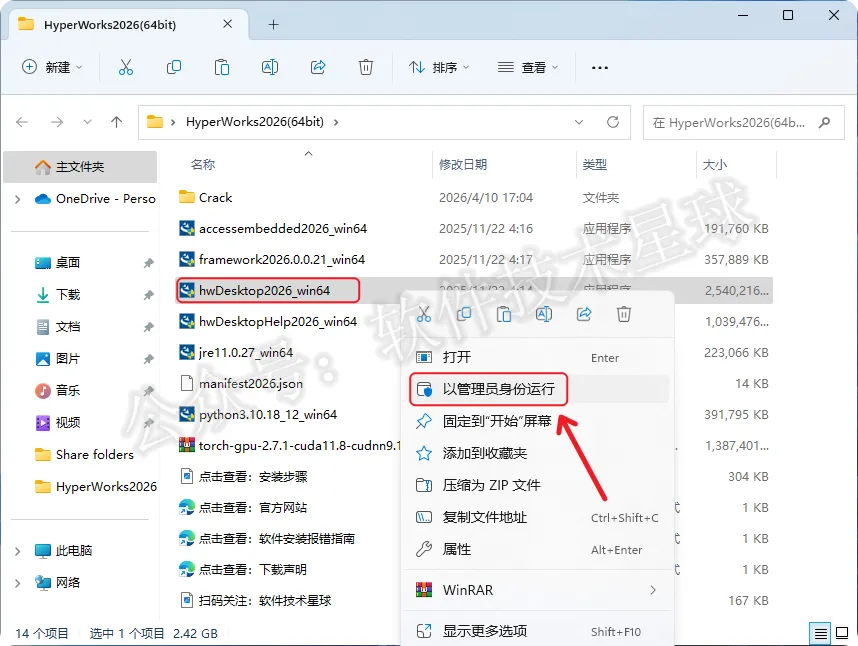Close the HyperWorks2026(64bit) tab

click(x=228, y=24)
